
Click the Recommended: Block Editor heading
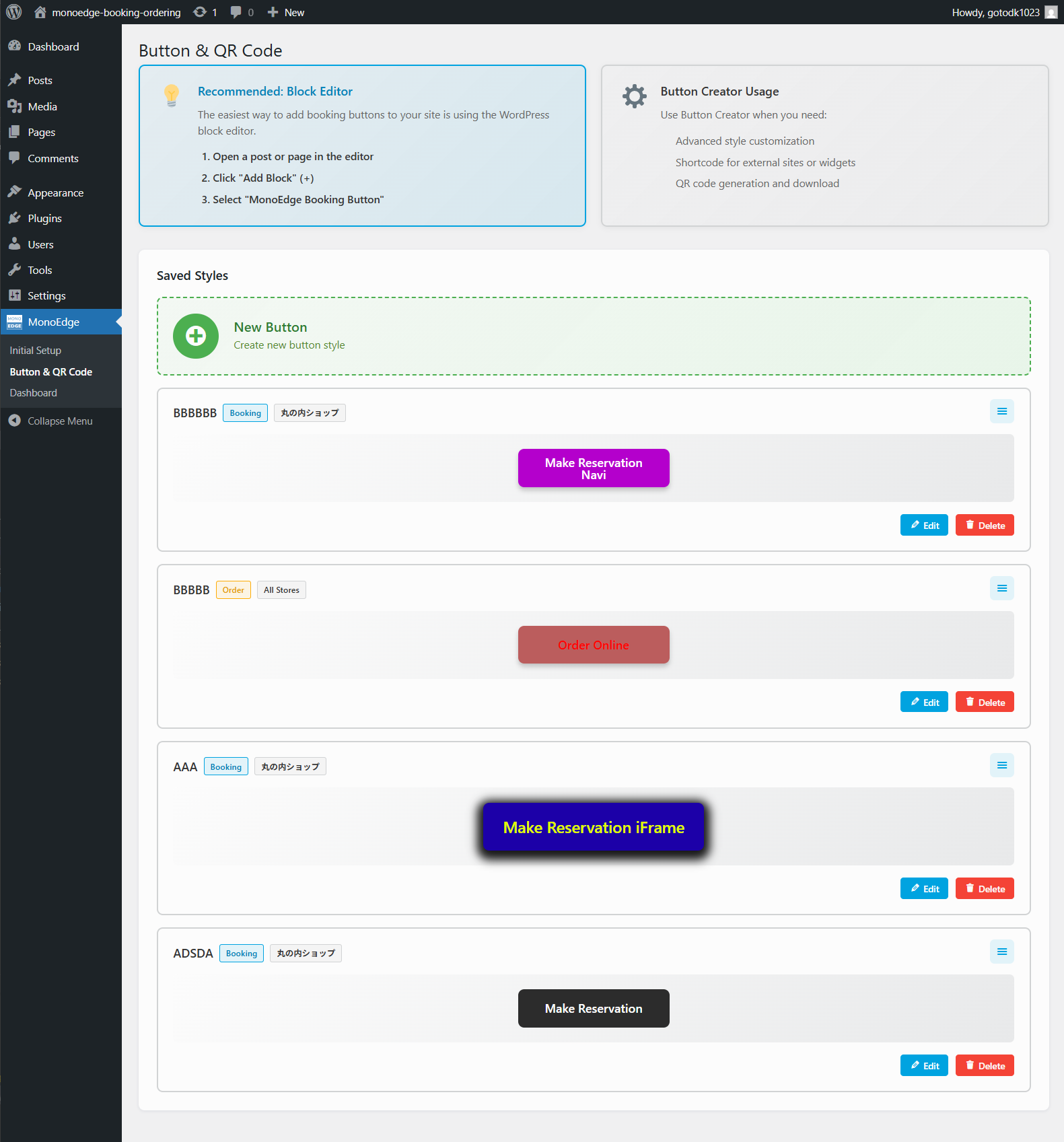pos(275,91)
